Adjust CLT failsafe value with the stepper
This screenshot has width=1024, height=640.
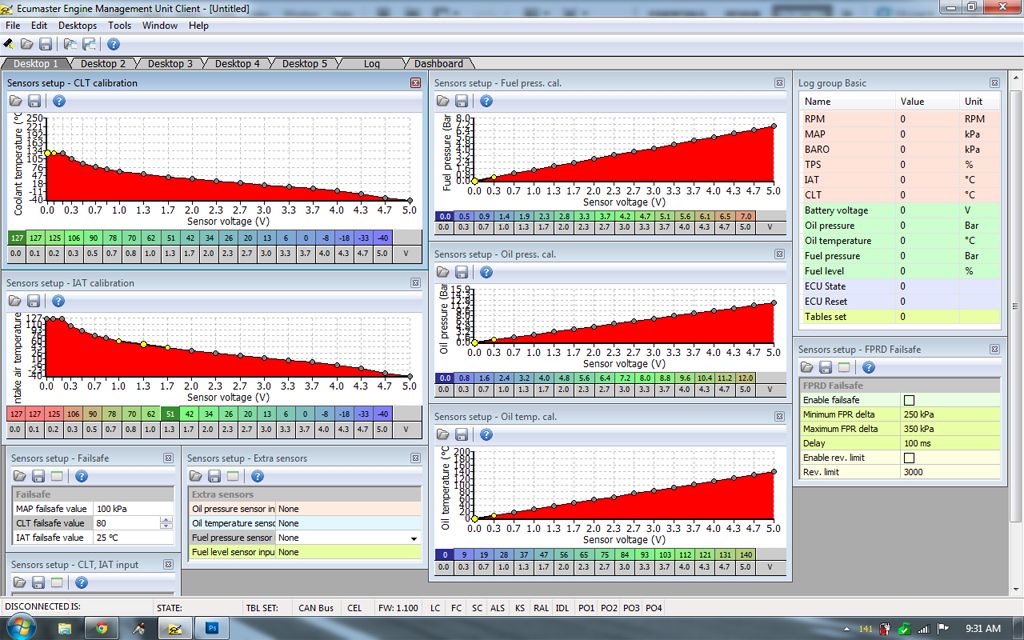point(166,523)
